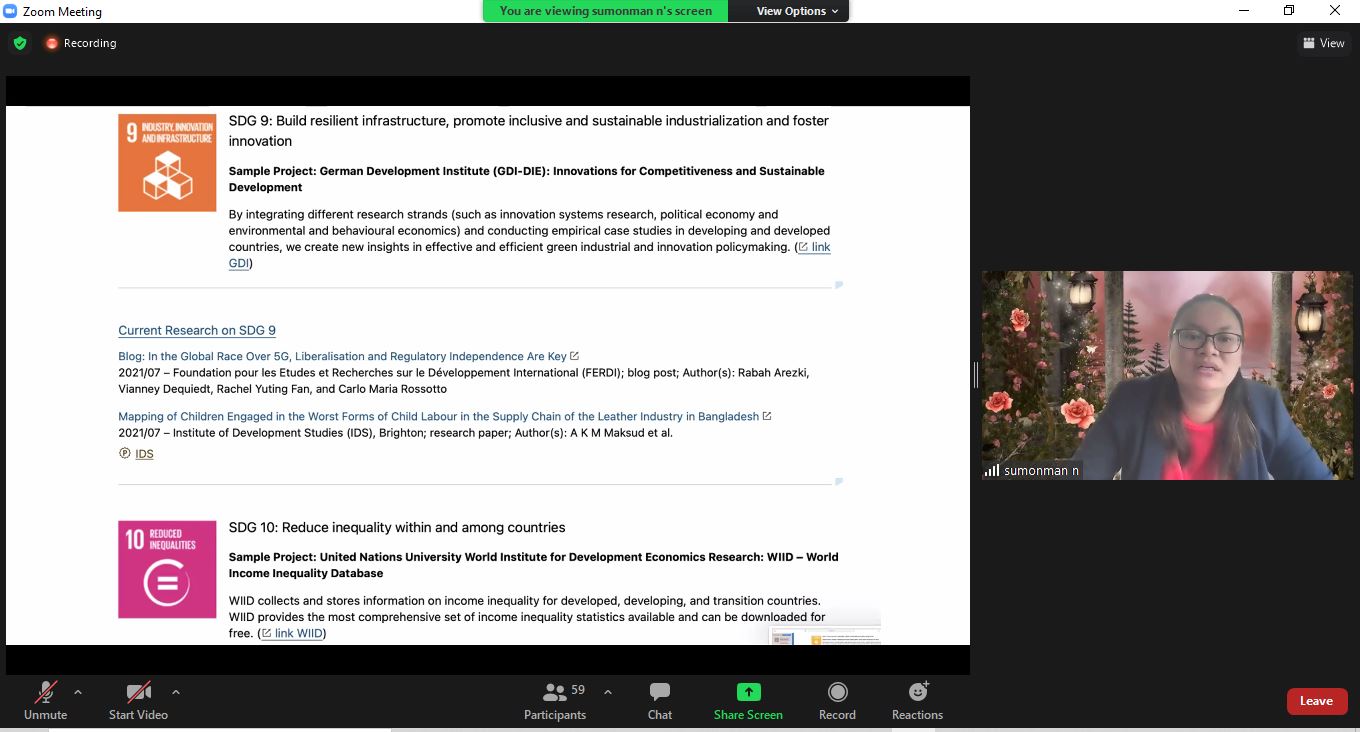The height and width of the screenshot is (732, 1360).
Task: Start recording with the Record button
Action: click(837, 700)
